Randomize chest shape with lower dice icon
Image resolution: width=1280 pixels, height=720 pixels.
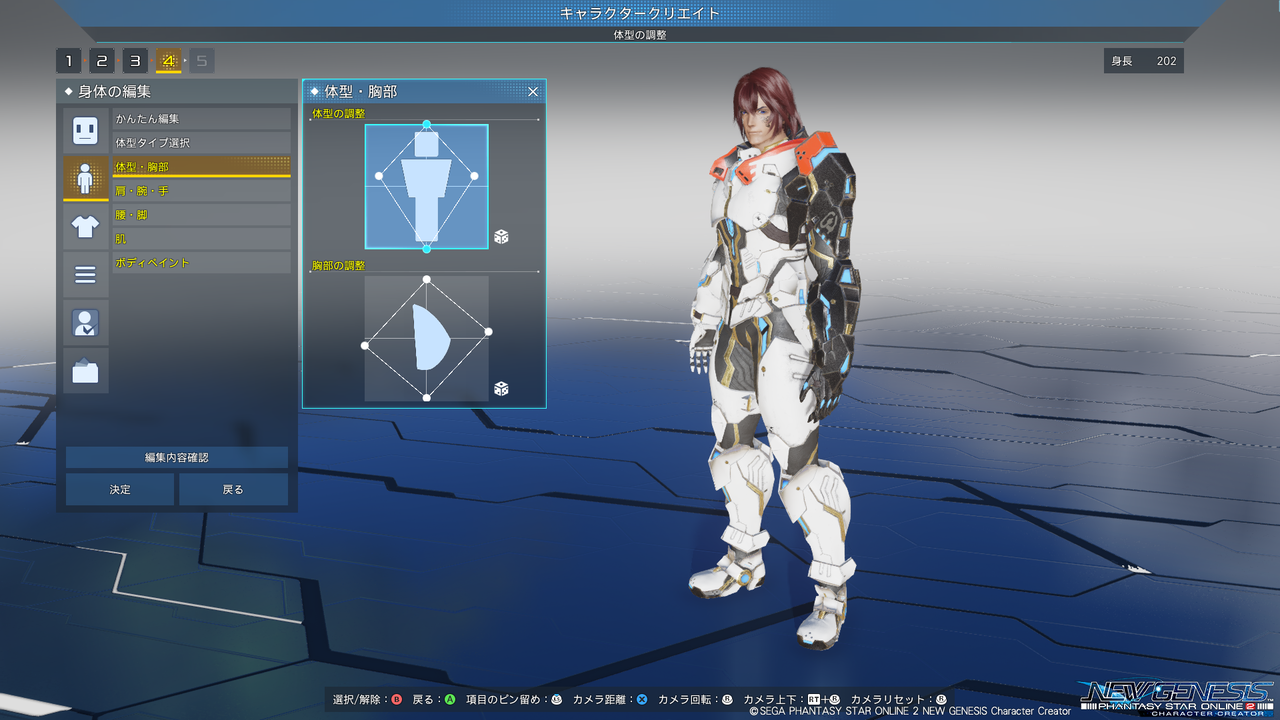[x=501, y=388]
